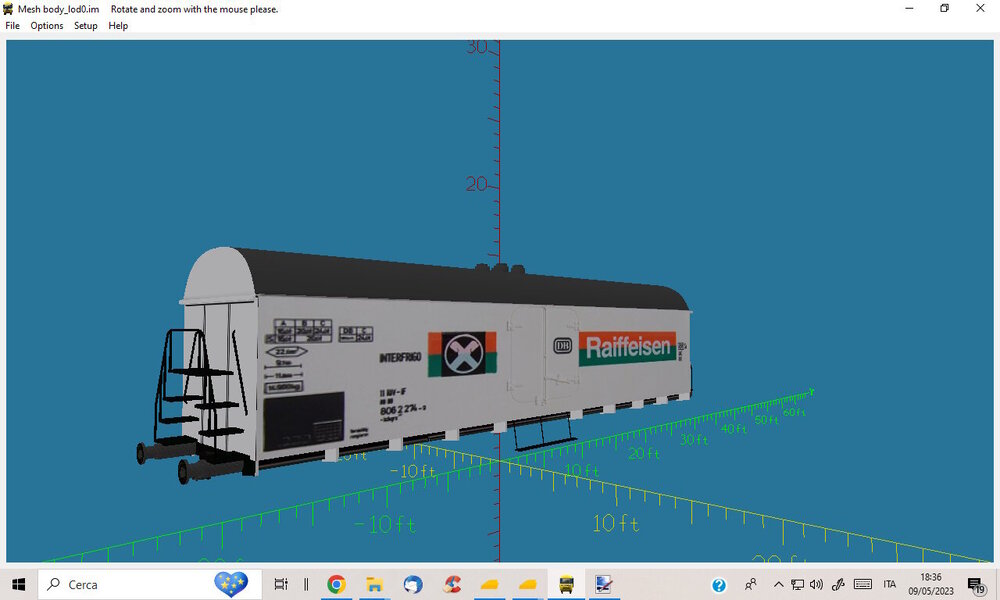Image resolution: width=1000 pixels, height=600 pixels.
Task: Click the mesh viewer window title icon
Action: point(8,9)
